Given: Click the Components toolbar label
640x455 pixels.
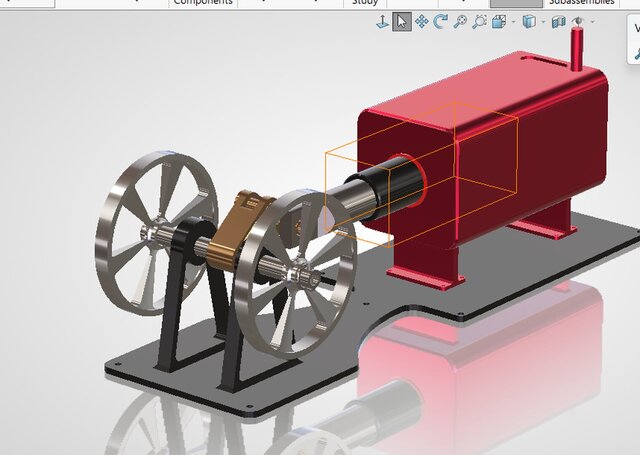Looking at the screenshot, I should pos(203,2).
